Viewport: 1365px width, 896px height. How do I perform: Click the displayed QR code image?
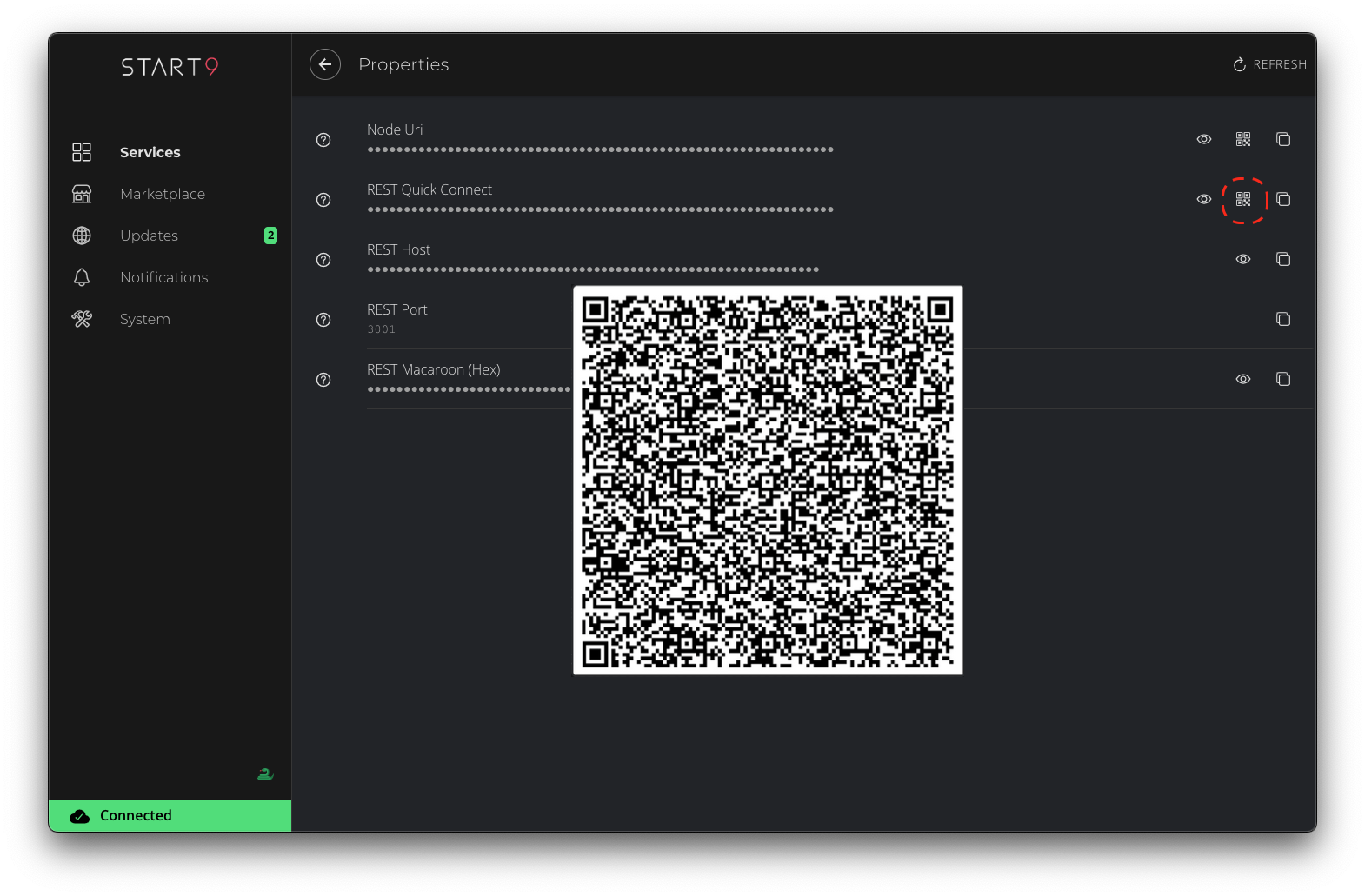coord(768,480)
